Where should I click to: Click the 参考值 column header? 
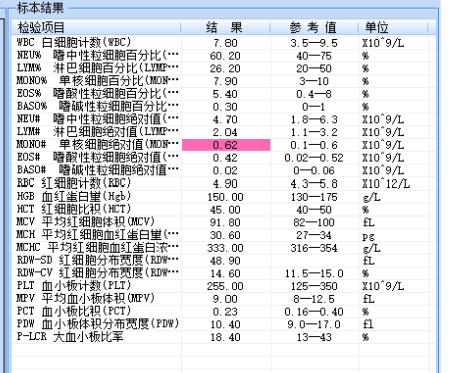pos(314,27)
